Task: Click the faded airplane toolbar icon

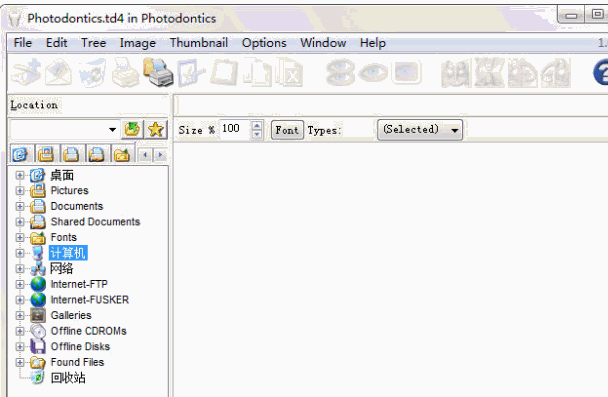Action: (26, 72)
